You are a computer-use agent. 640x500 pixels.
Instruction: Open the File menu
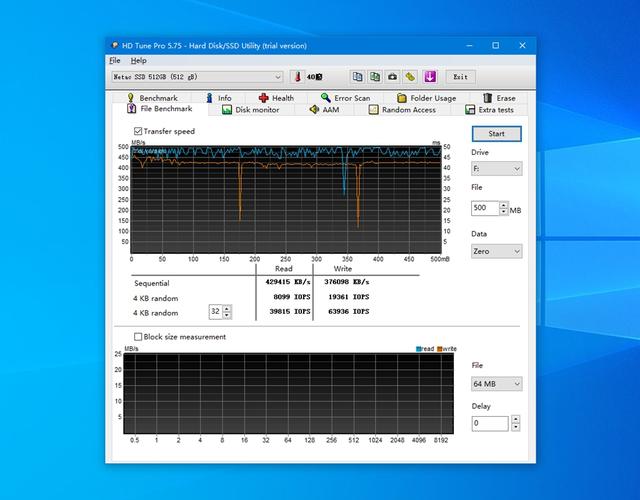(115, 60)
